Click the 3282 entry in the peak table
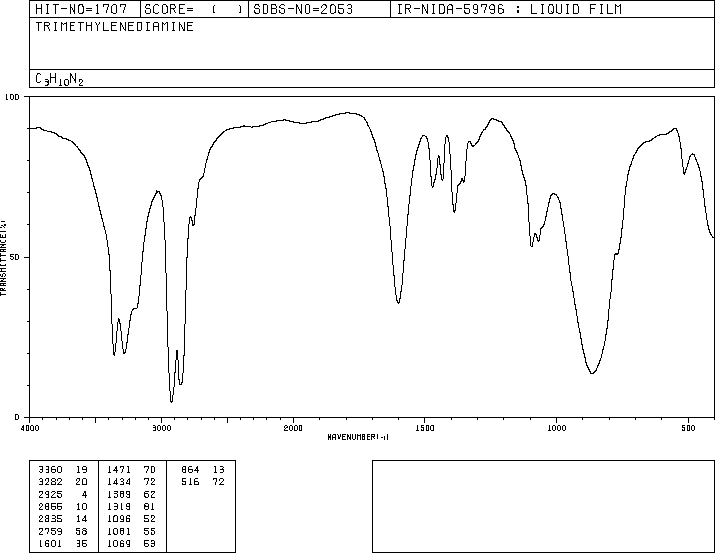The width and height of the screenshot is (715, 553). [50, 482]
